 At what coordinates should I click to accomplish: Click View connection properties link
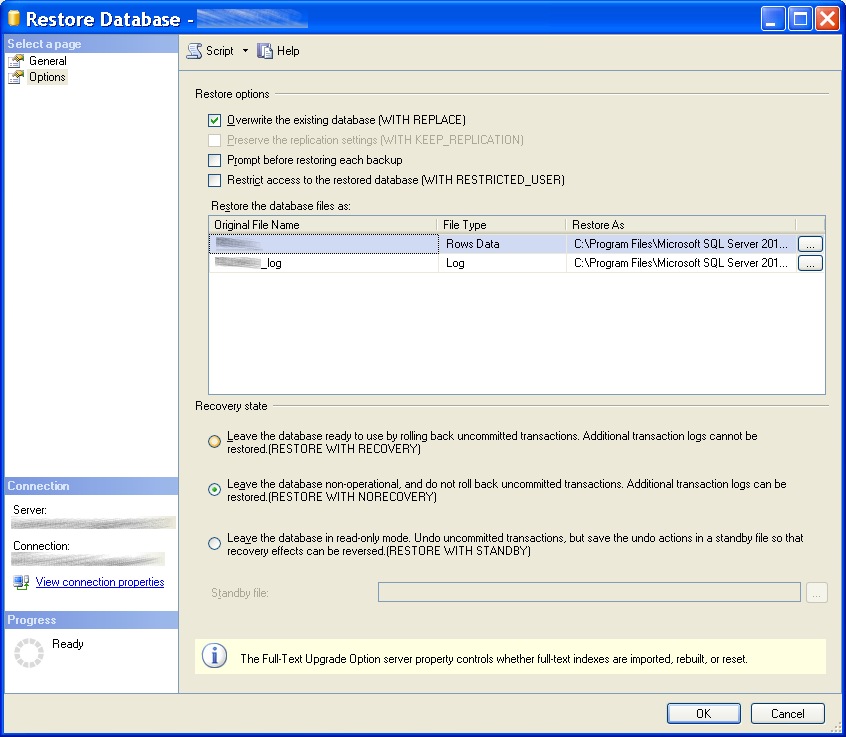[x=100, y=582]
